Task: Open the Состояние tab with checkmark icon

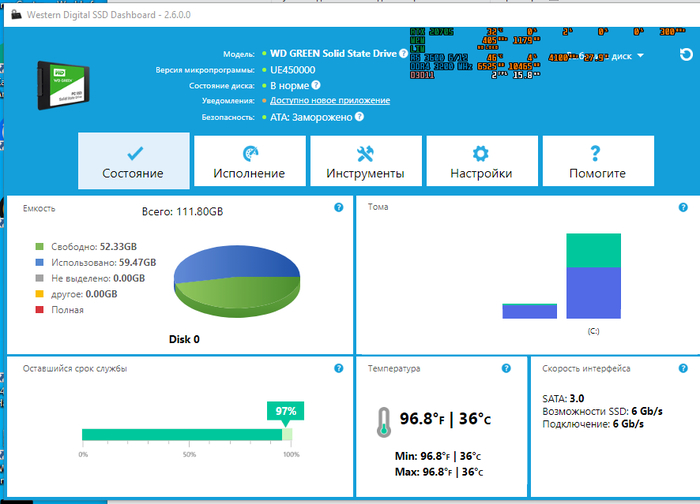Action: click(133, 161)
